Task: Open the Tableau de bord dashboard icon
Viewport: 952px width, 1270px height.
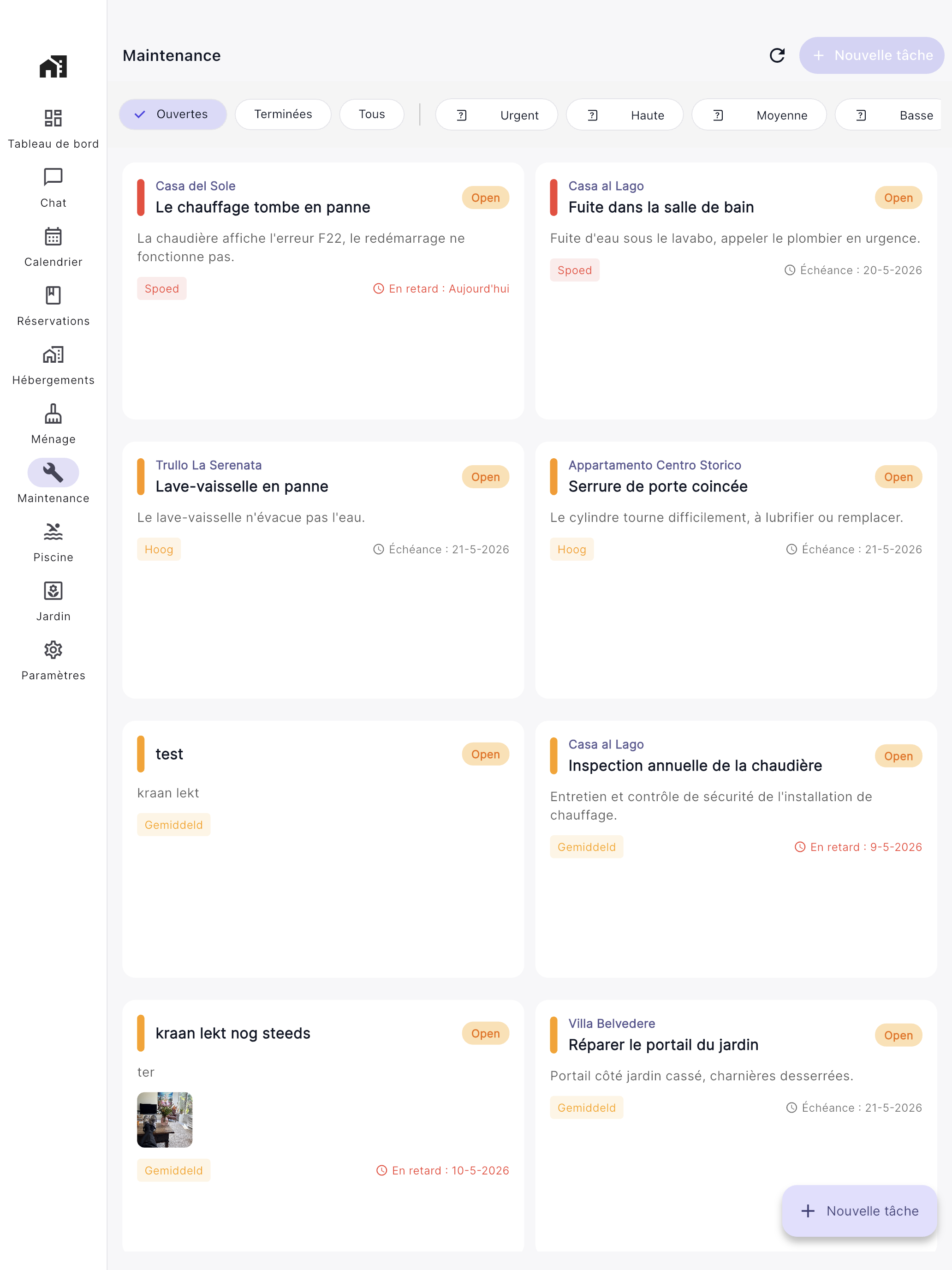Action: pyautogui.click(x=53, y=118)
